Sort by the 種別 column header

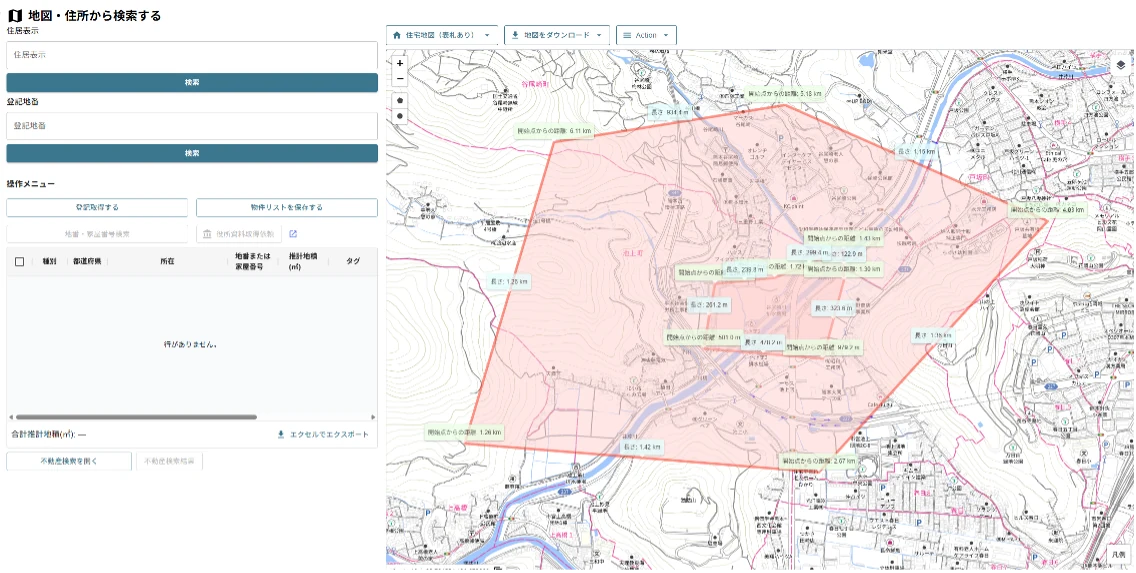[x=49, y=262]
